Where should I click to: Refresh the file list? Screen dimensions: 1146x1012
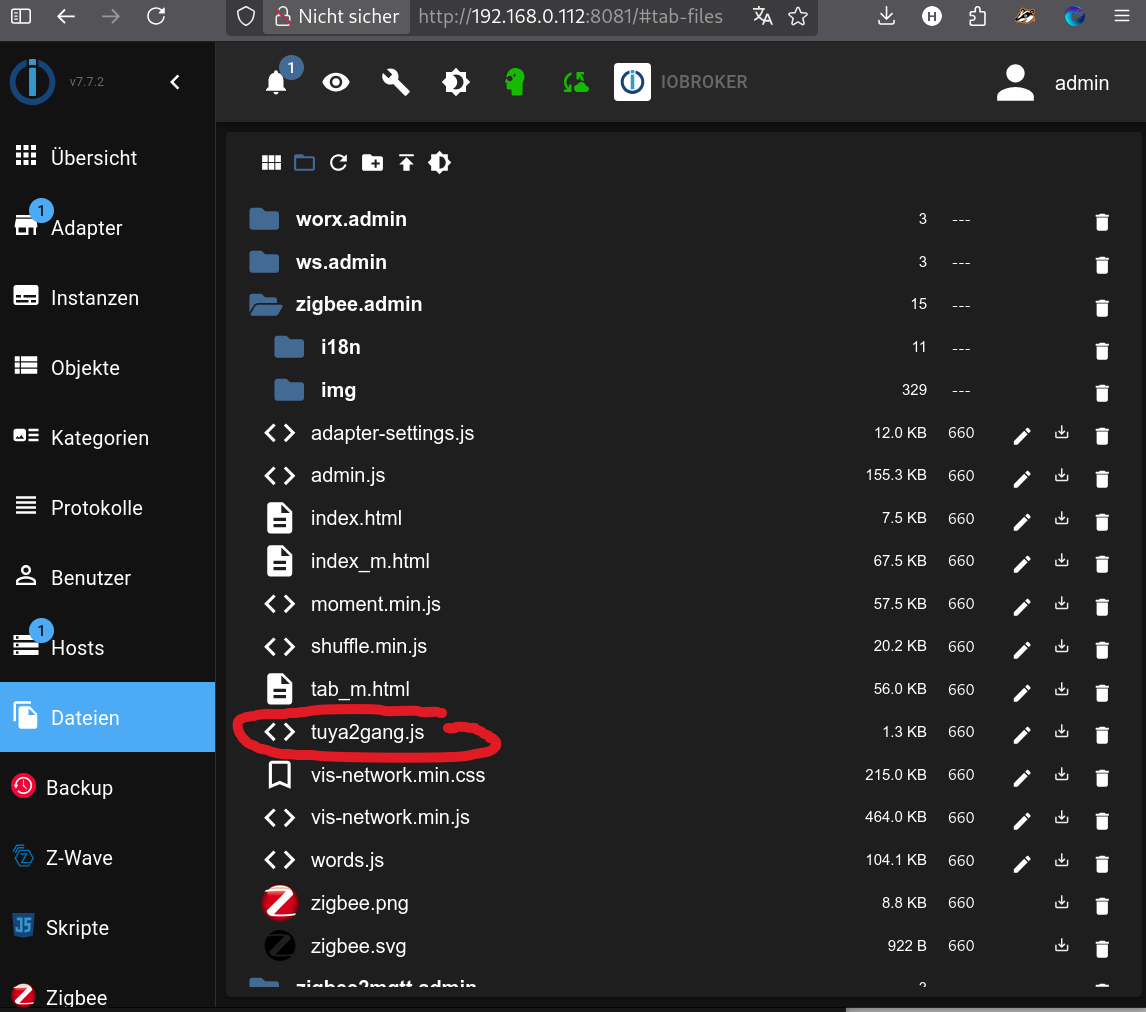338,163
